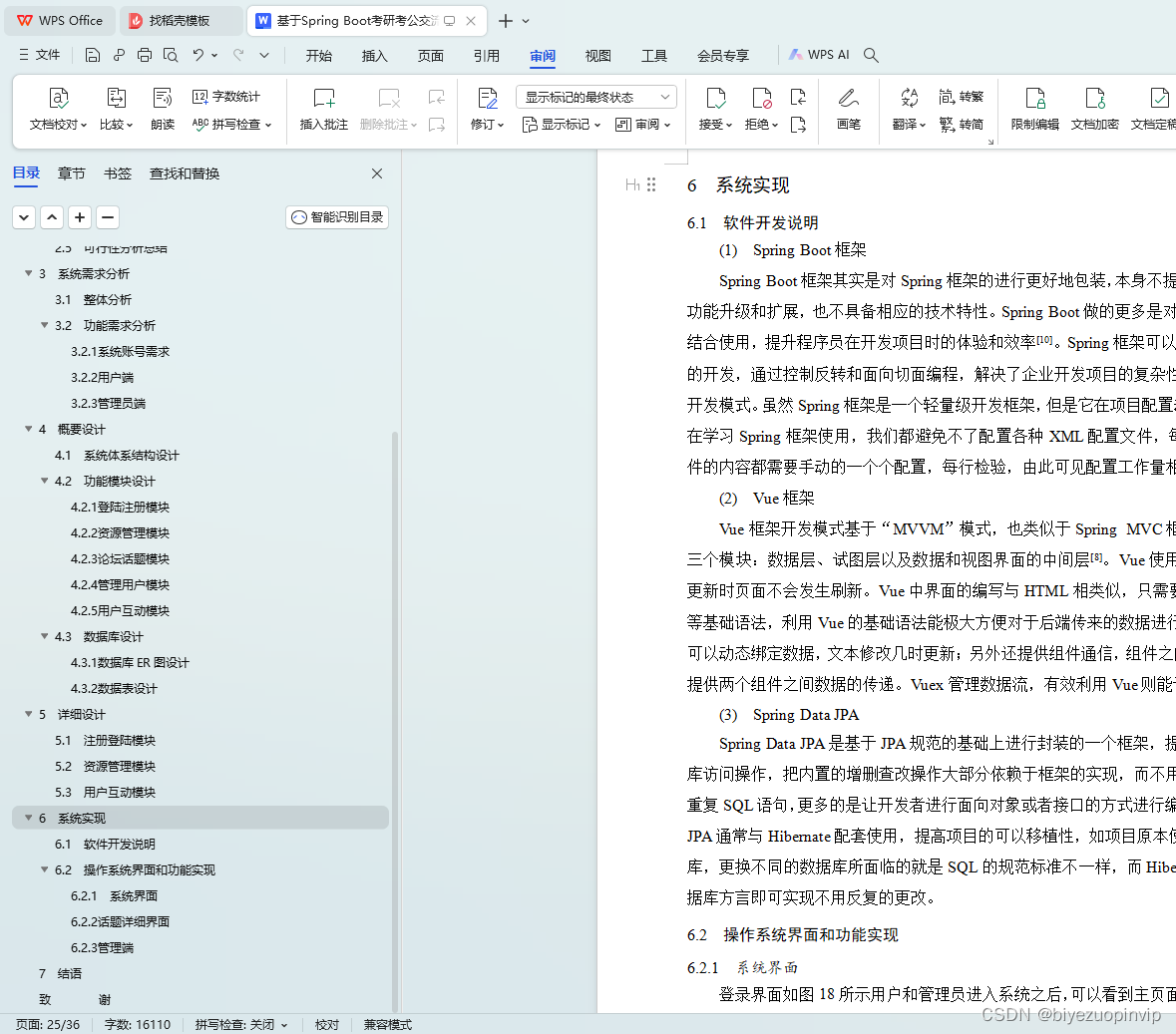This screenshot has width=1176, height=1034.
Task: Click the navigation pane vertical scrollbar
Action: coord(395,720)
